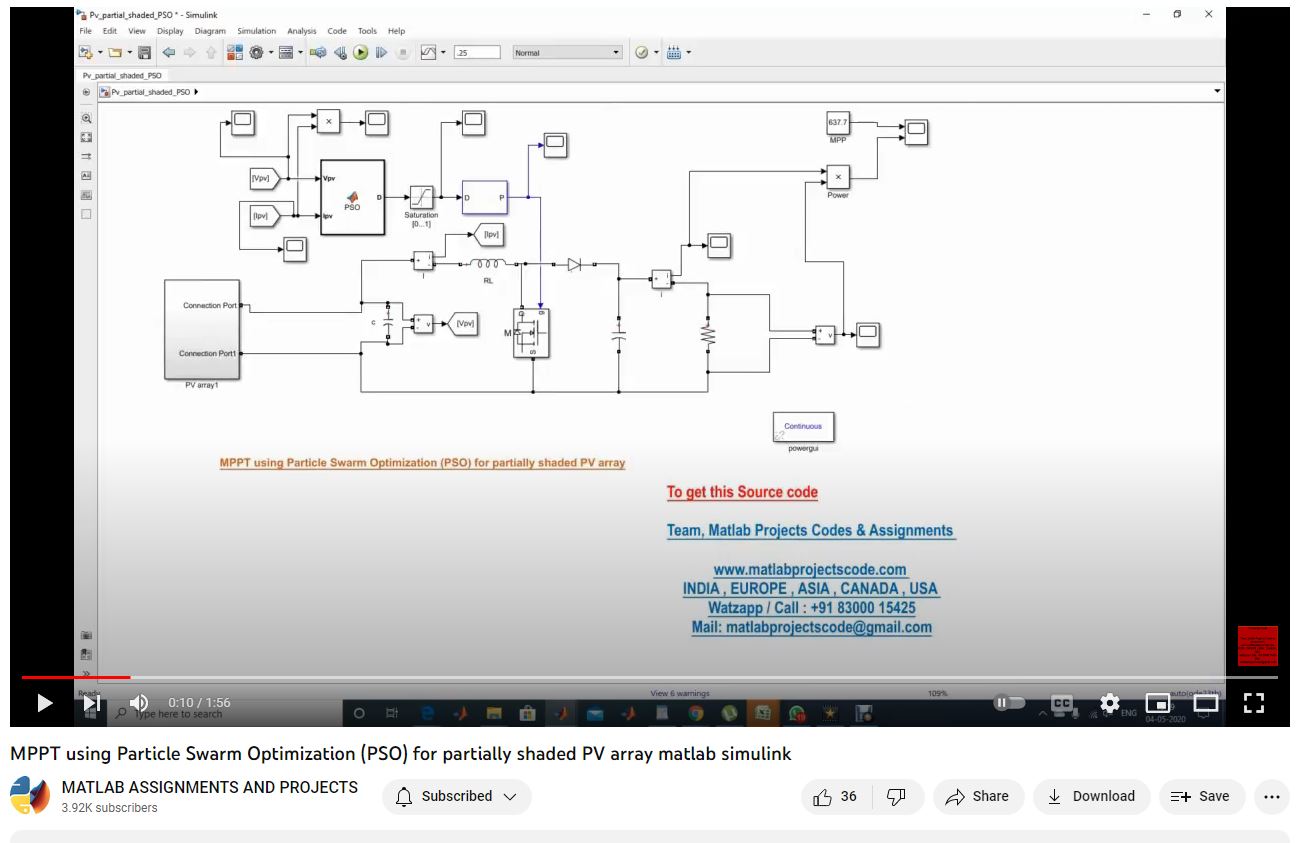The image size is (1298, 843).
Task: Switch to miniplayer mode
Action: pos(1157,703)
